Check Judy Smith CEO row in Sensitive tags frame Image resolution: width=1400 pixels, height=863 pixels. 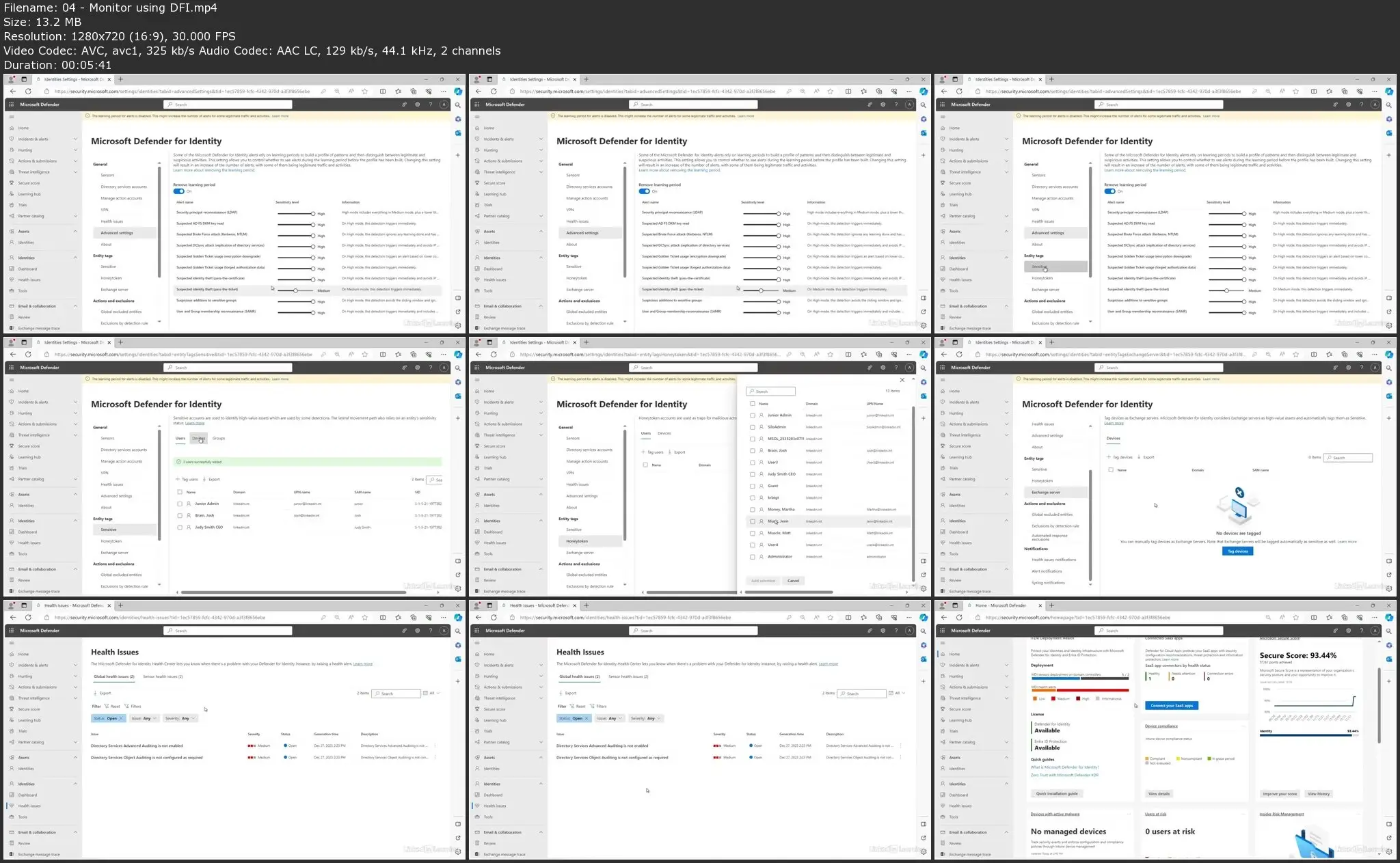coord(180,528)
